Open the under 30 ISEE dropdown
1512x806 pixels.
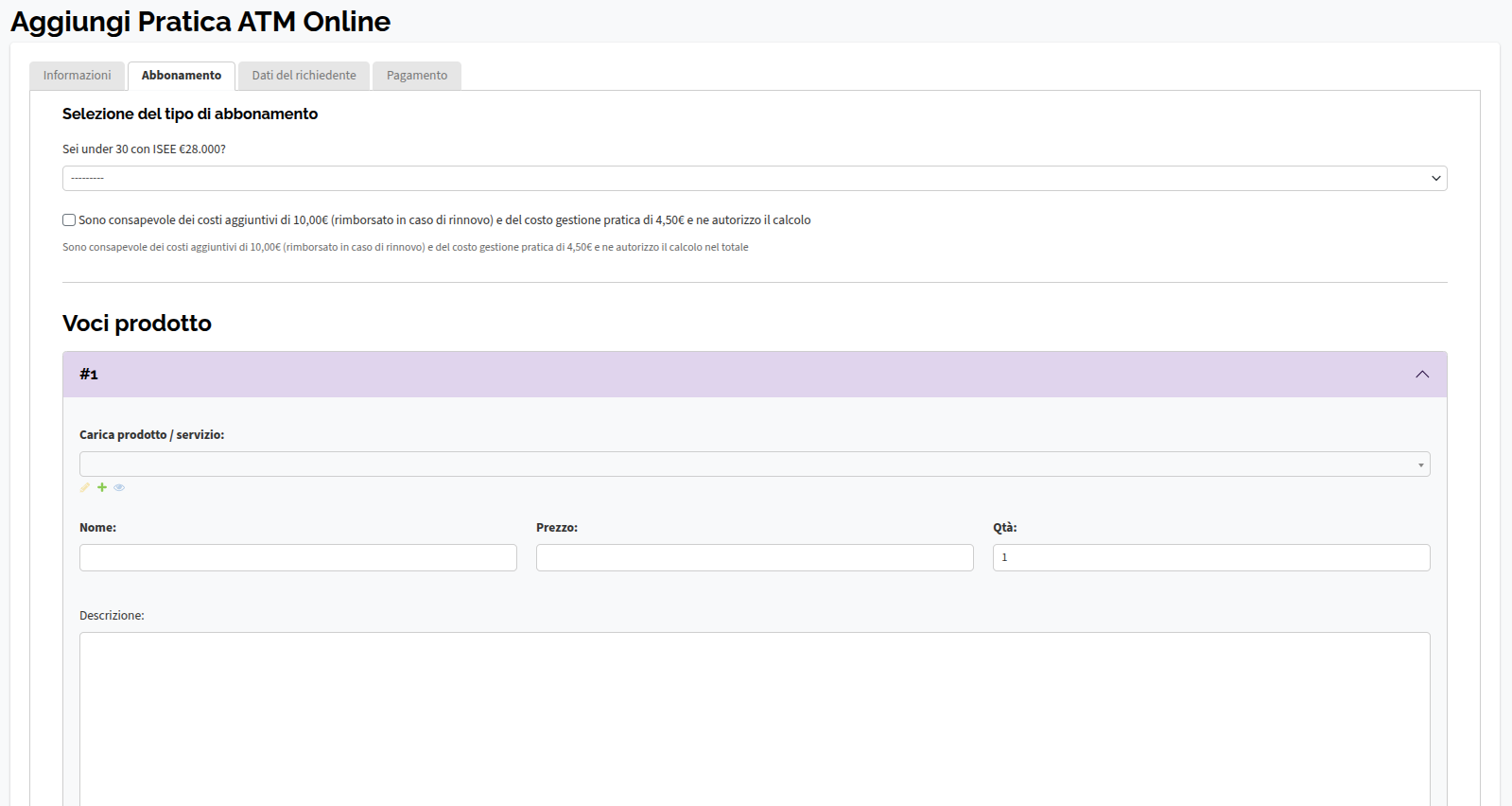tap(754, 178)
